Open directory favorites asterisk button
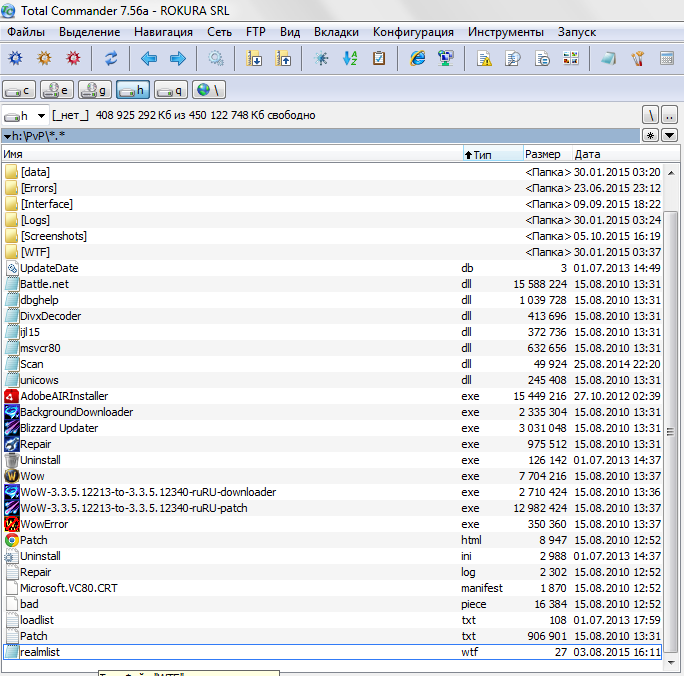This screenshot has width=684, height=676. point(650,136)
